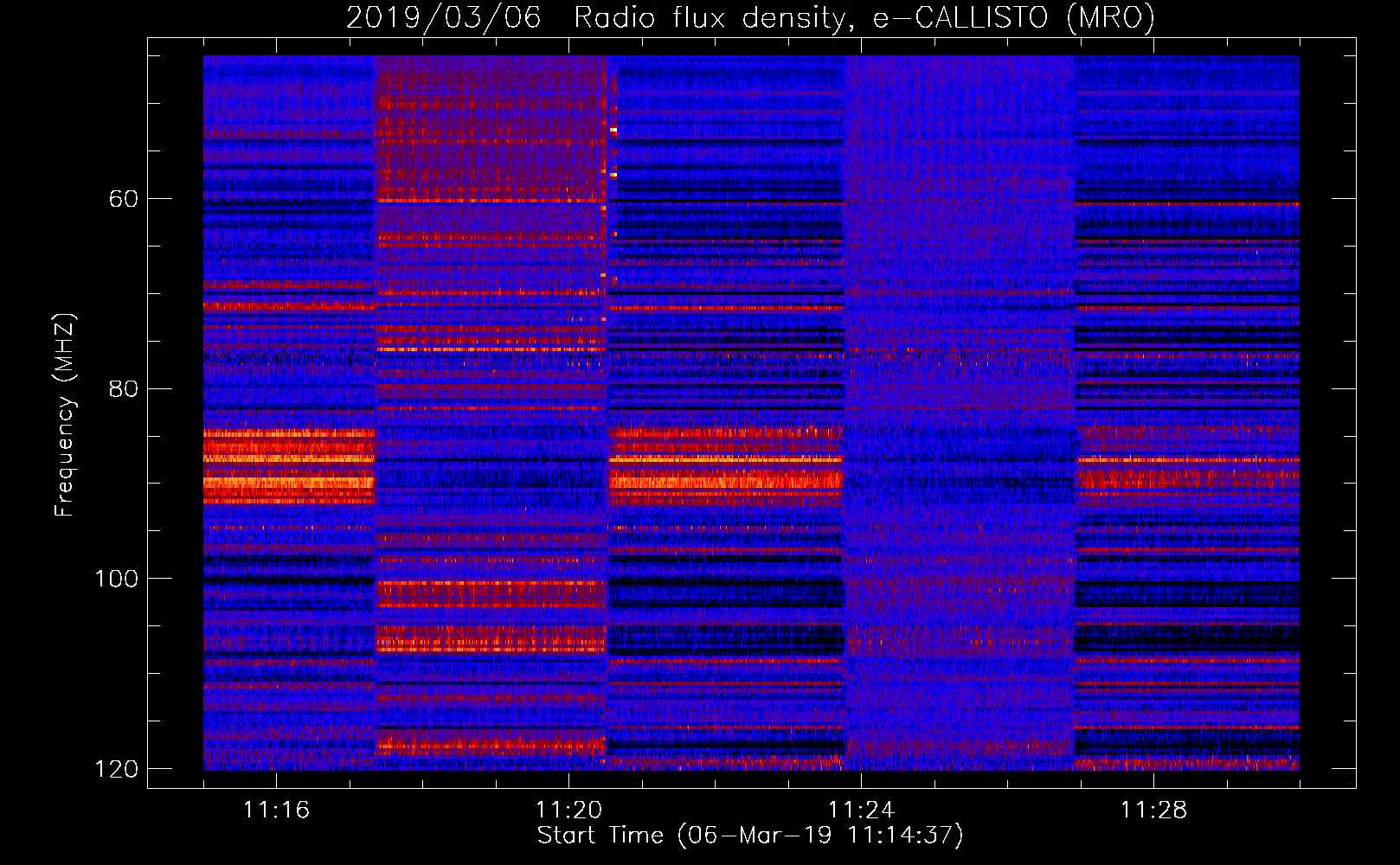1400x865 pixels.
Task: Click the 11:16 time tick label
Action: 276,811
